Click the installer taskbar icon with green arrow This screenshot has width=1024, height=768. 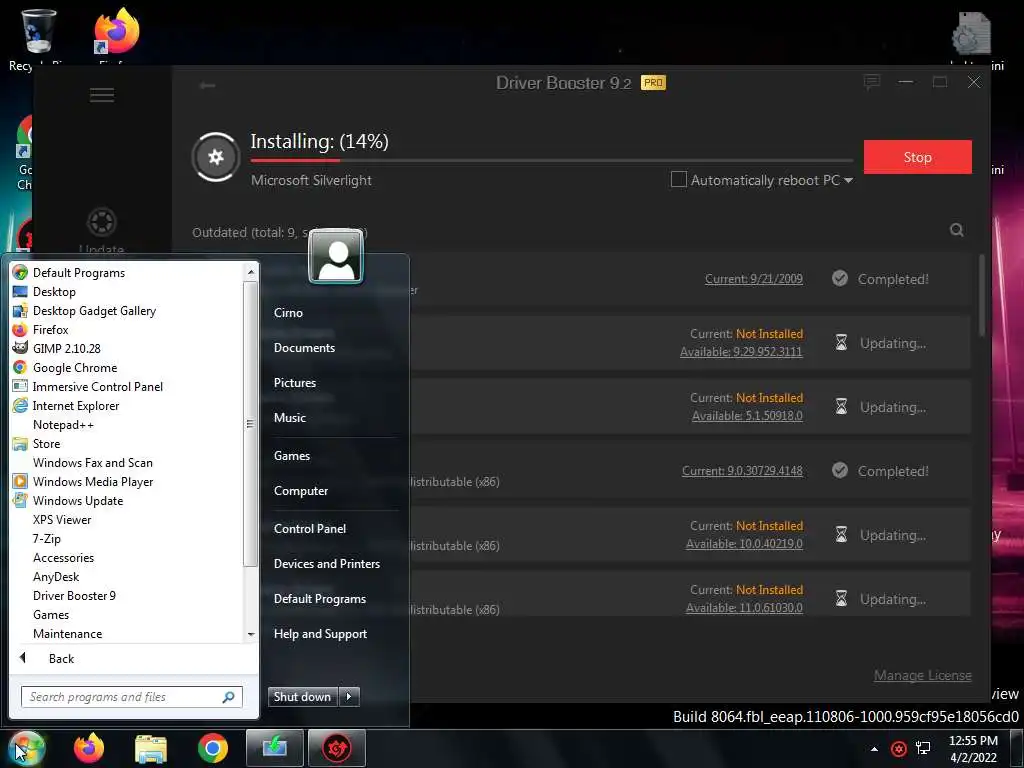click(x=275, y=748)
